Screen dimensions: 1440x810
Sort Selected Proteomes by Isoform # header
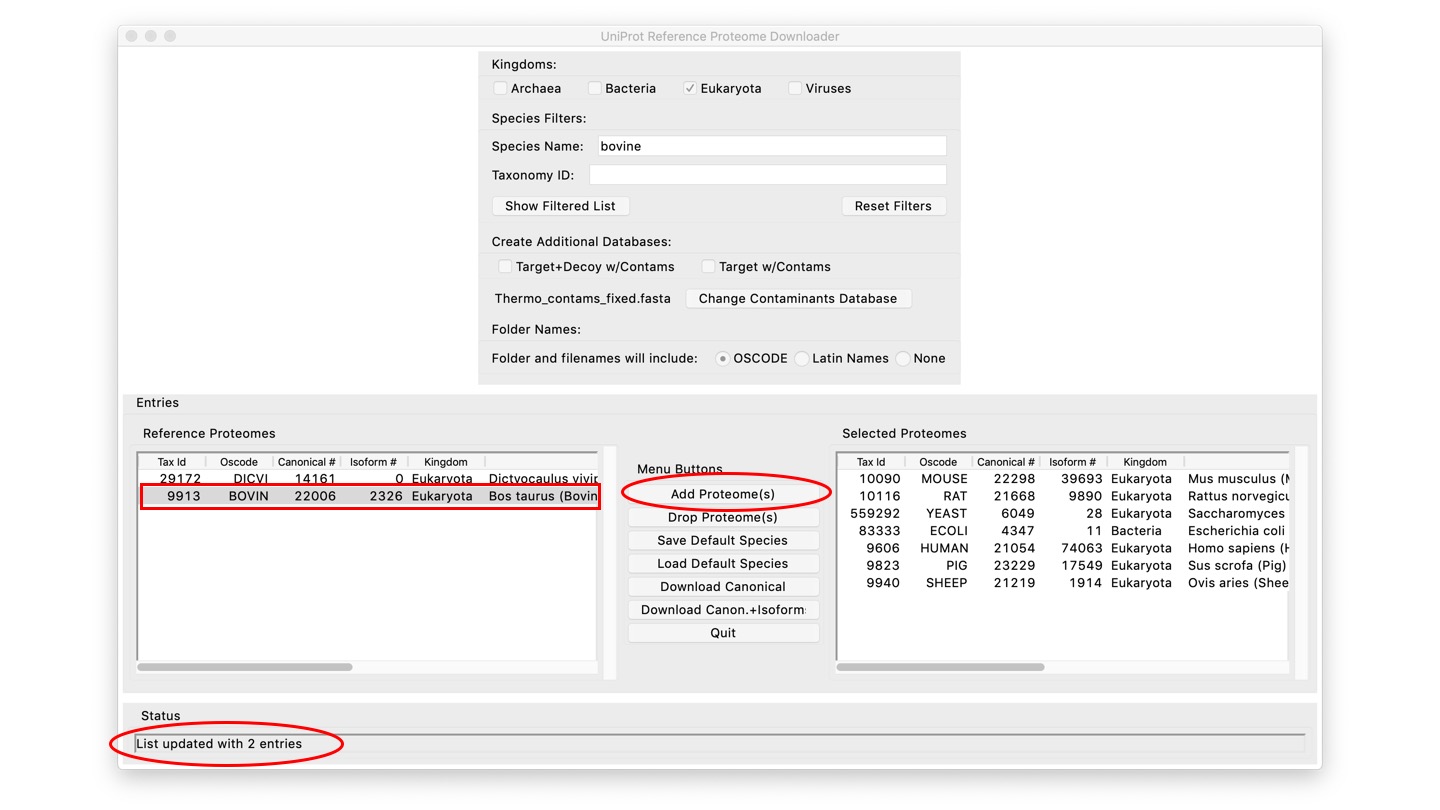tap(1073, 462)
